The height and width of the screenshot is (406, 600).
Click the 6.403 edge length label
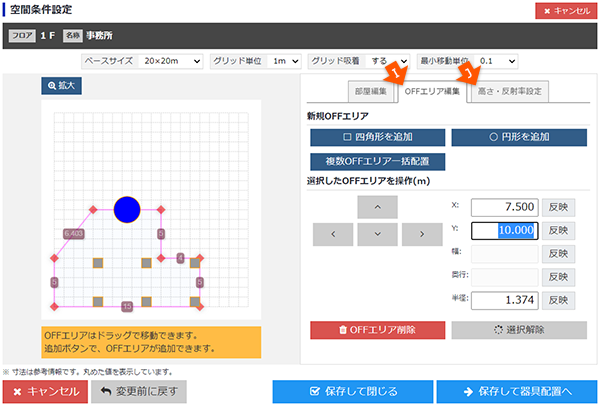74,234
